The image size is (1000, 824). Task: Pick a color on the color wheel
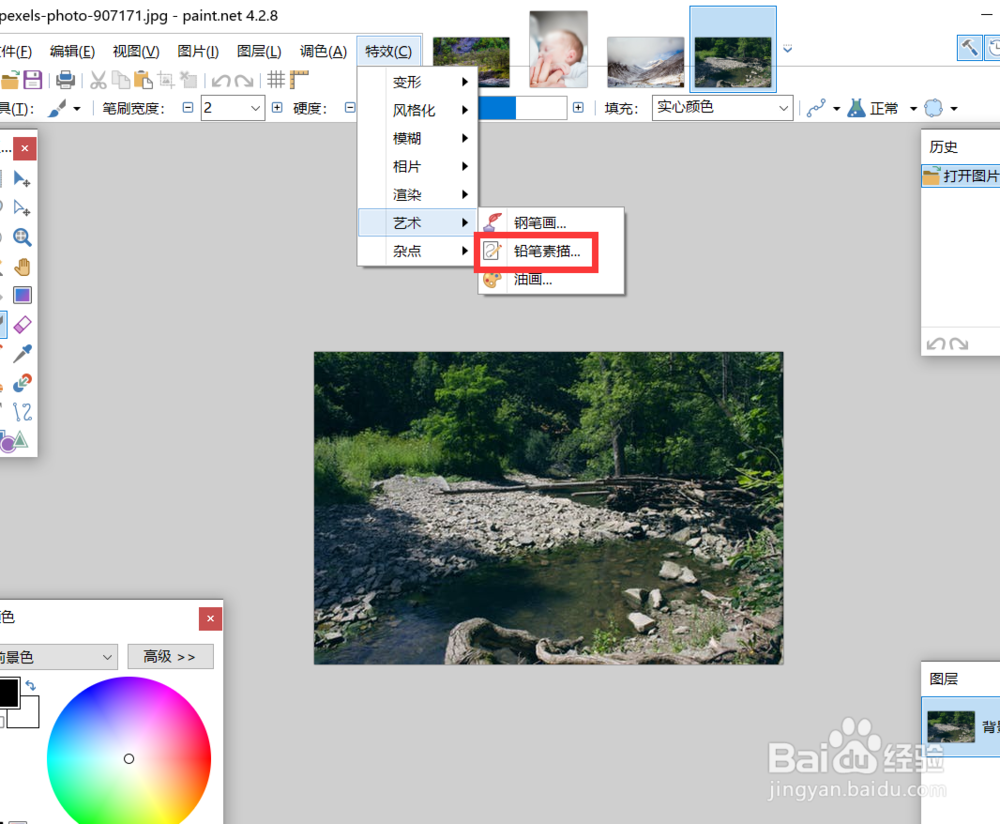[129, 758]
